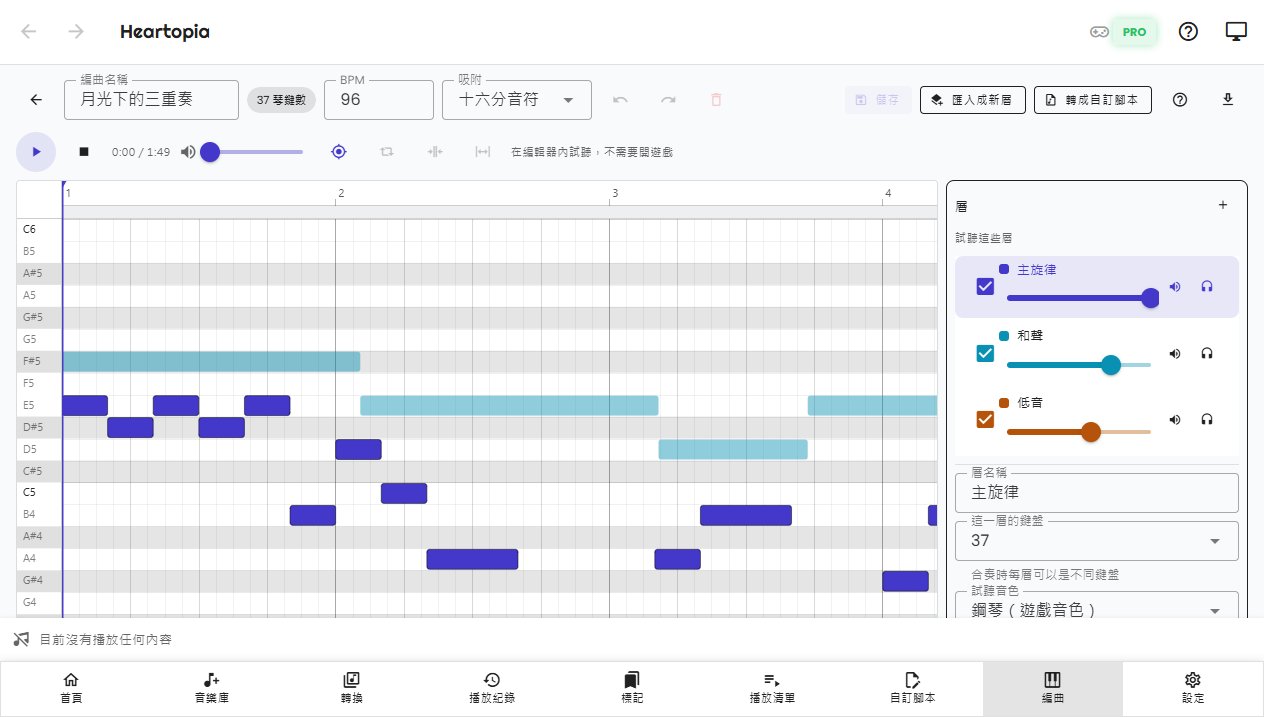The width and height of the screenshot is (1264, 717).
Task: Open the 自訂腳本 tab
Action: tap(912, 688)
